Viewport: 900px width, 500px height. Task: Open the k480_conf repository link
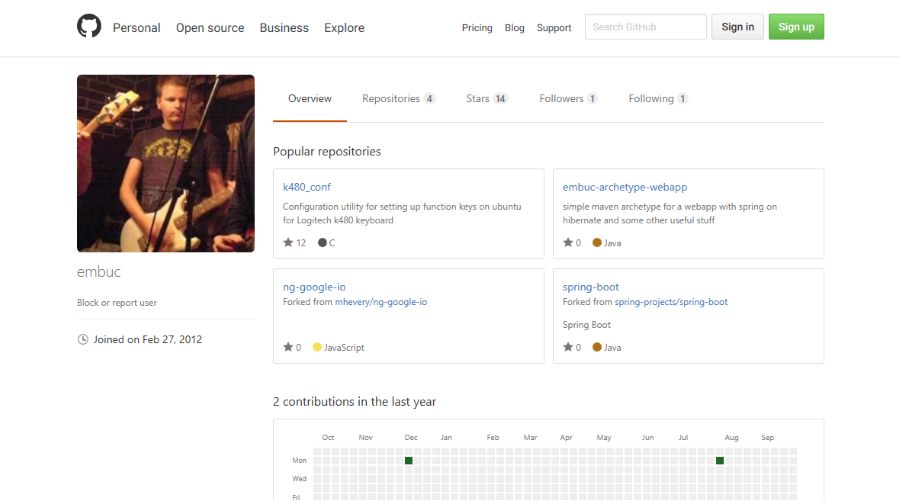[x=307, y=187]
